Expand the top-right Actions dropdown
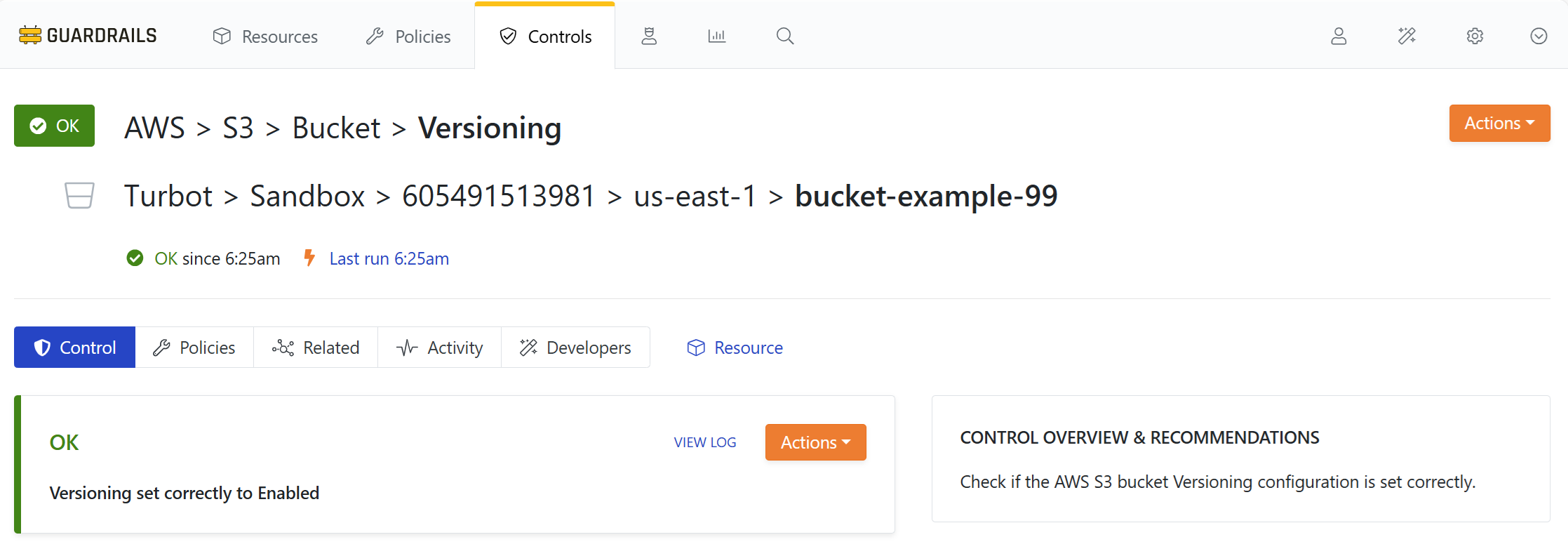This screenshot has height=556, width=1568. click(x=1499, y=124)
